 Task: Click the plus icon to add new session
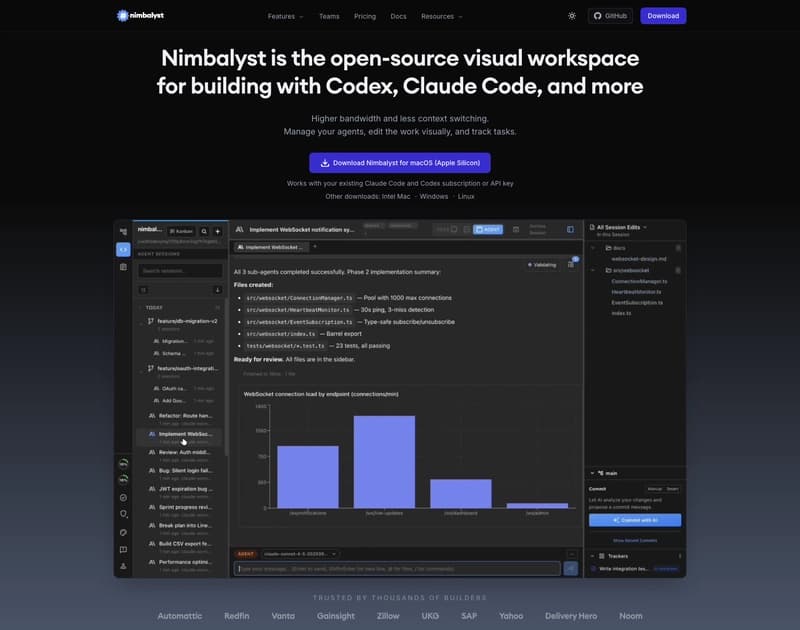point(217,231)
